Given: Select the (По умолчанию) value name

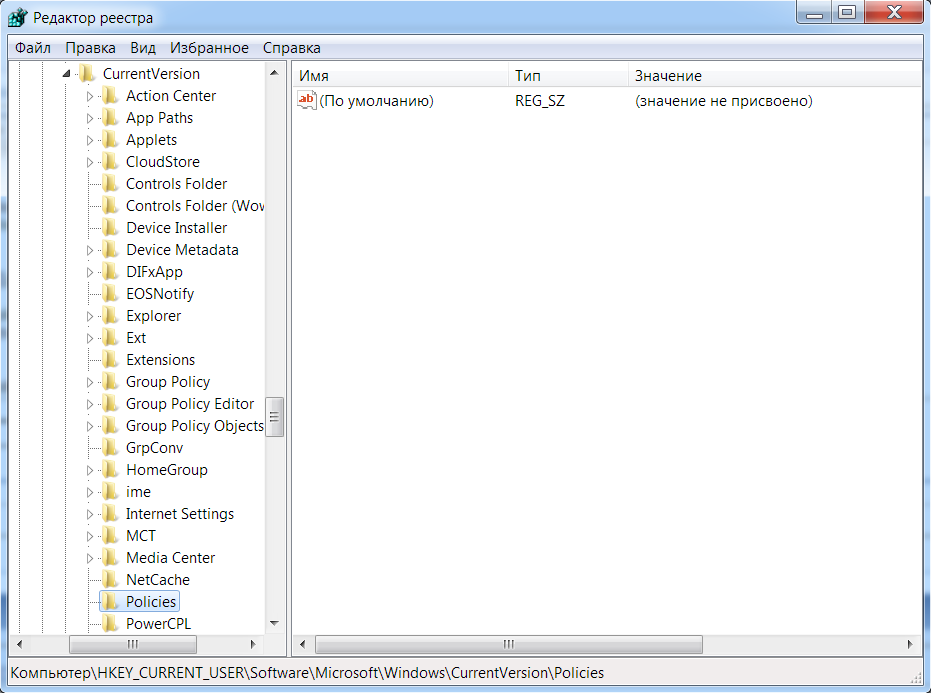Looking at the screenshot, I should [376, 101].
